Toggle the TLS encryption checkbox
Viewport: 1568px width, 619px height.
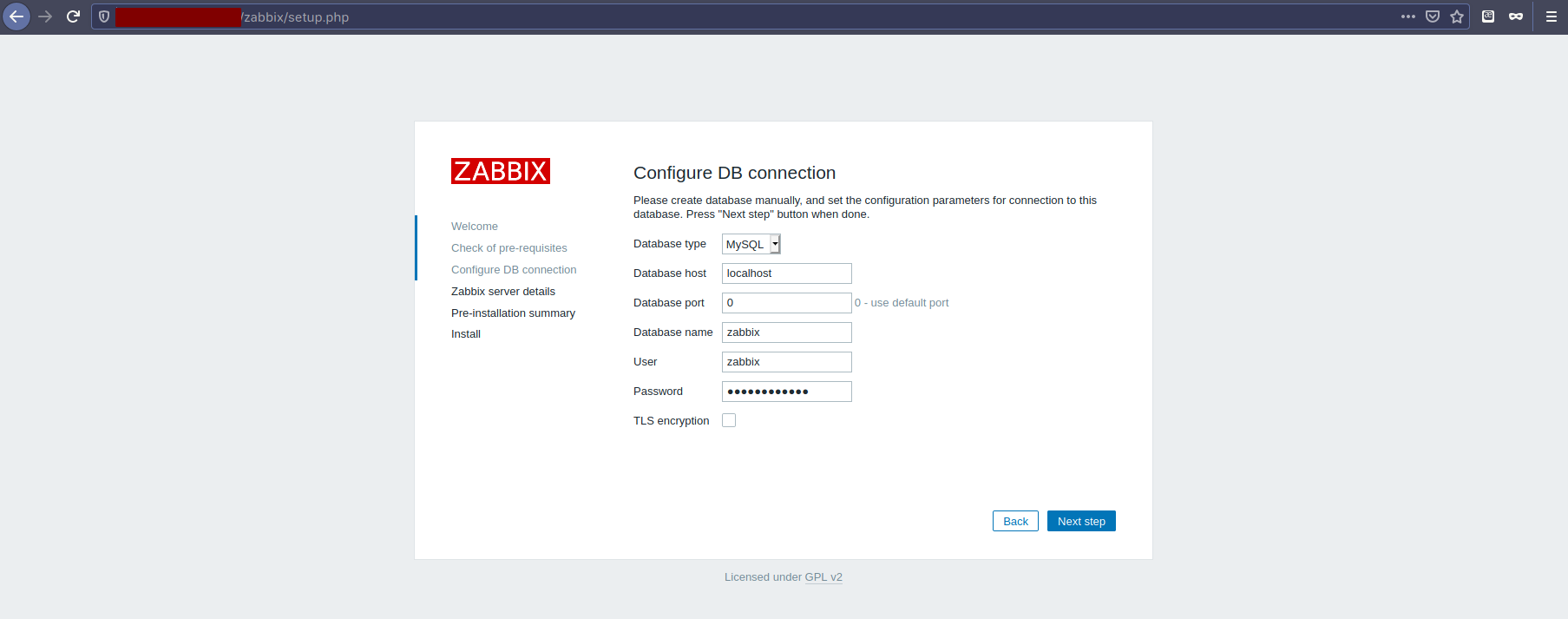729,420
